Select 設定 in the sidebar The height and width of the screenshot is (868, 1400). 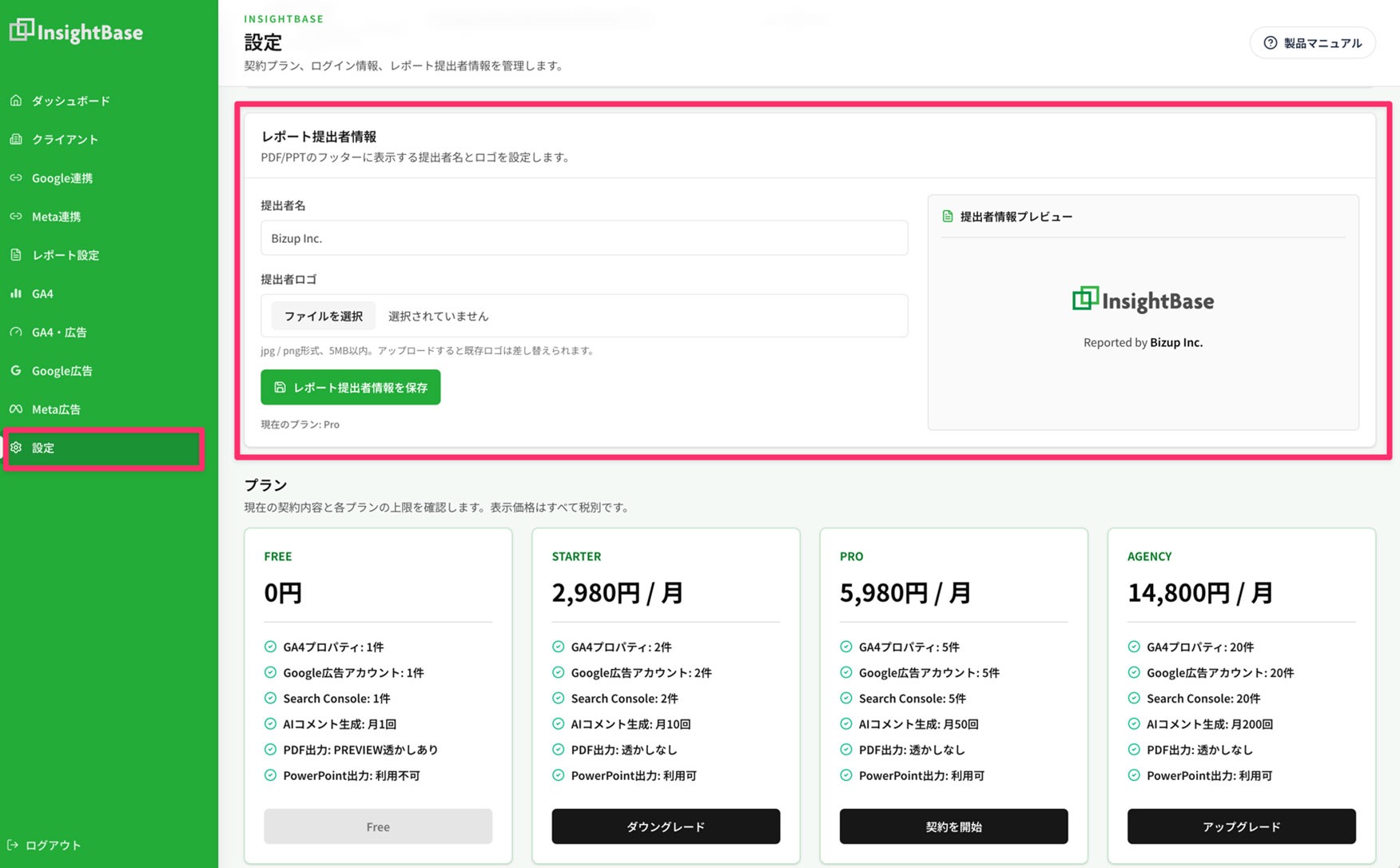104,448
